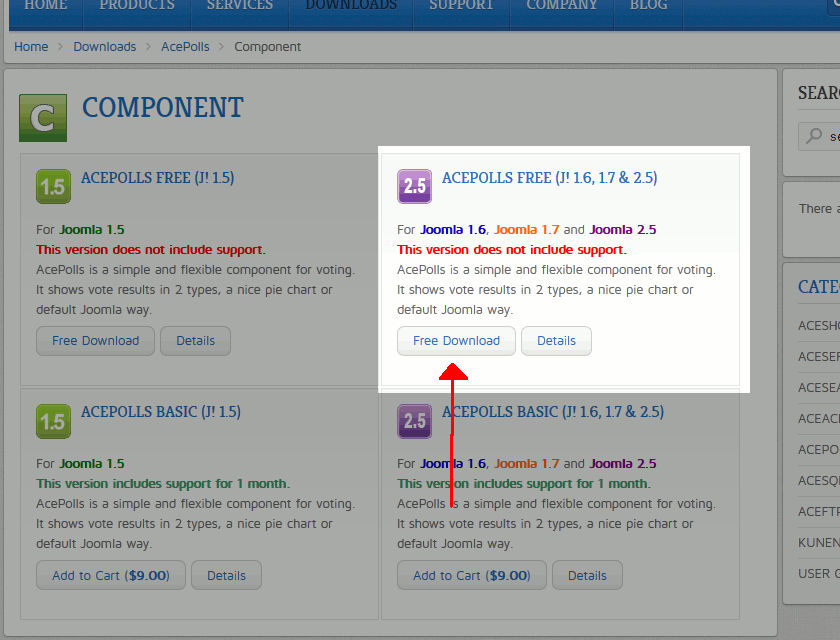Go to AcePolls in the breadcrumb
This screenshot has height=640, width=840.
185,47
